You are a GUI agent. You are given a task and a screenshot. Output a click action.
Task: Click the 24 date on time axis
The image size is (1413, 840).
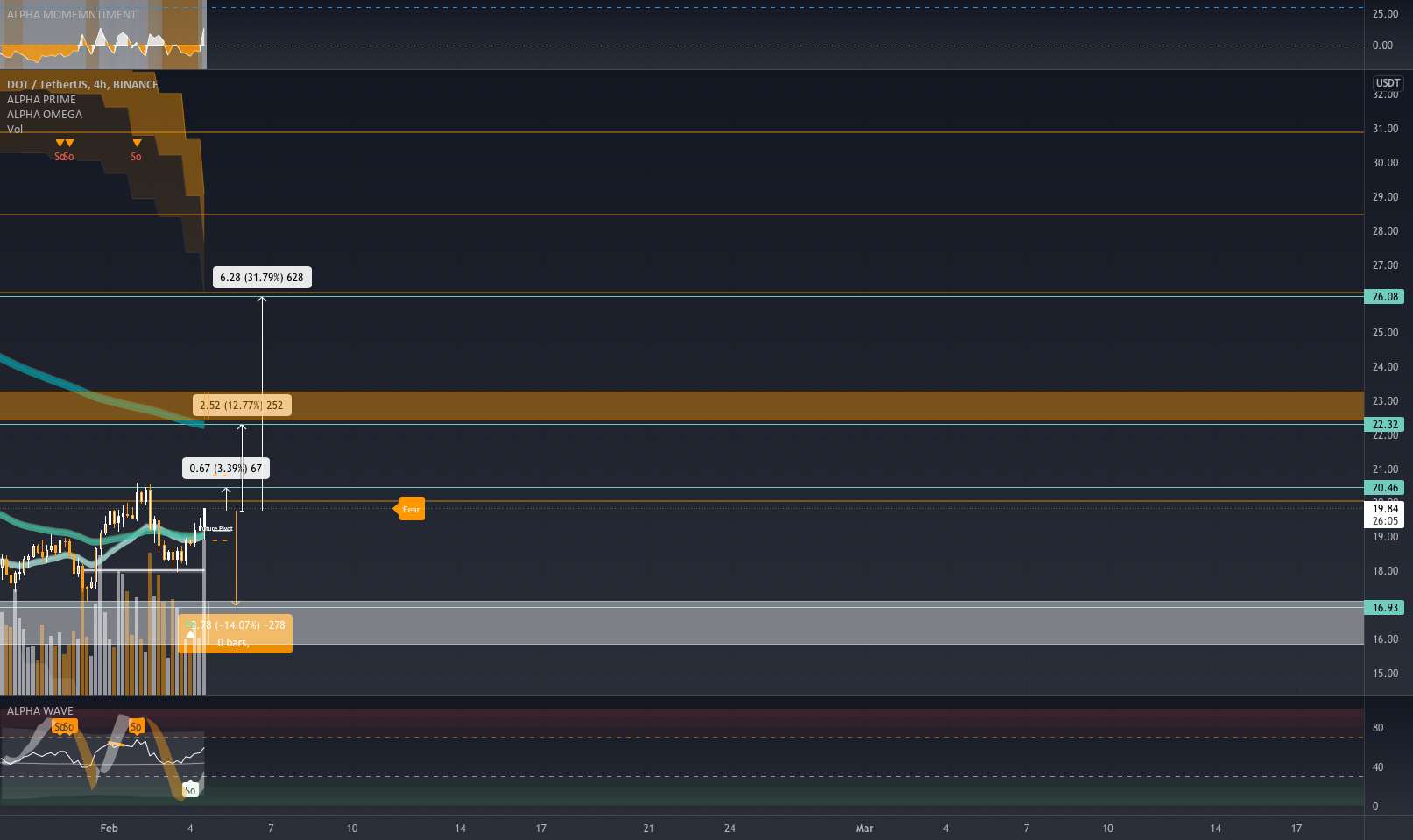[730, 829]
